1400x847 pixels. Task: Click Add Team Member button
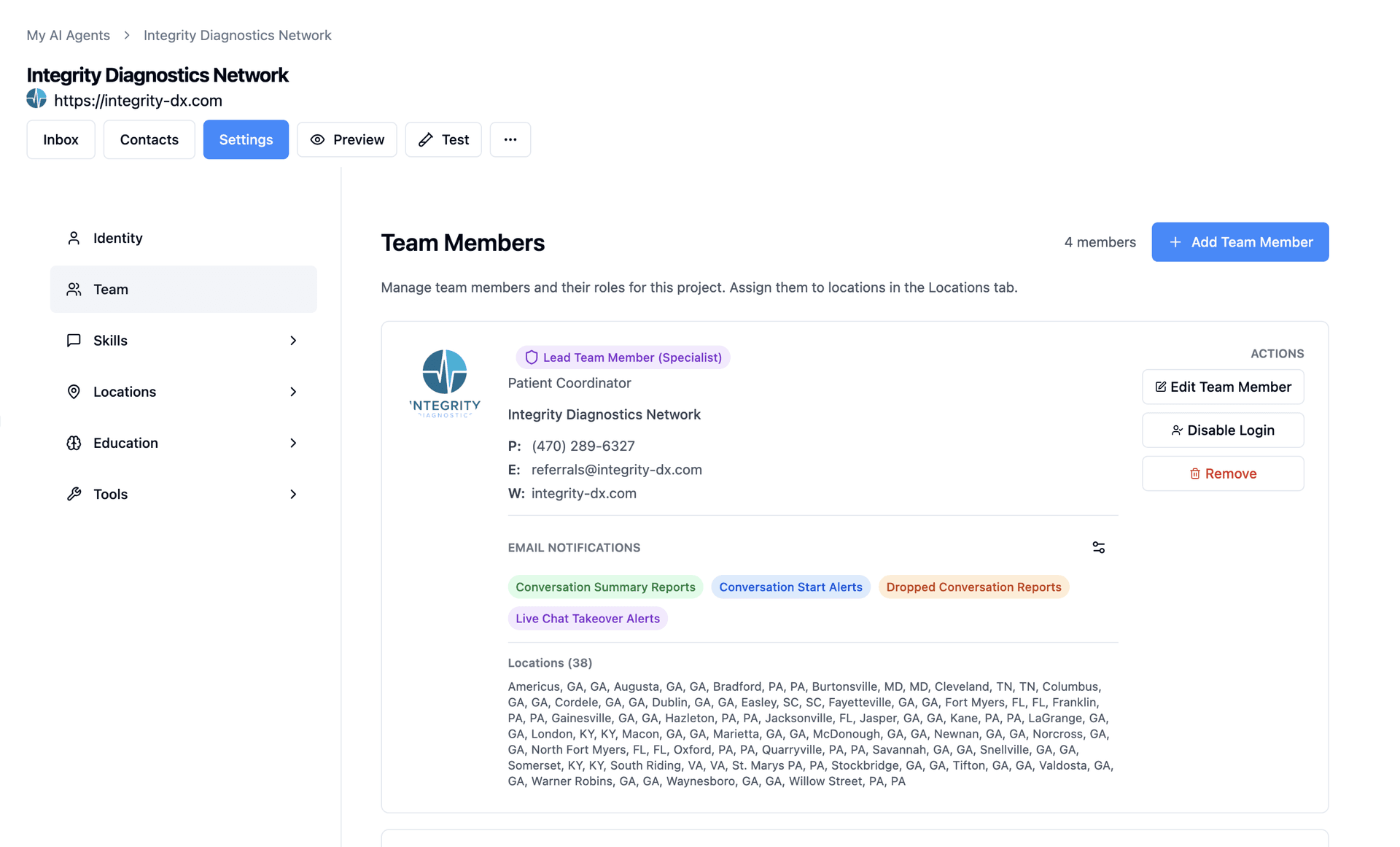(1240, 242)
